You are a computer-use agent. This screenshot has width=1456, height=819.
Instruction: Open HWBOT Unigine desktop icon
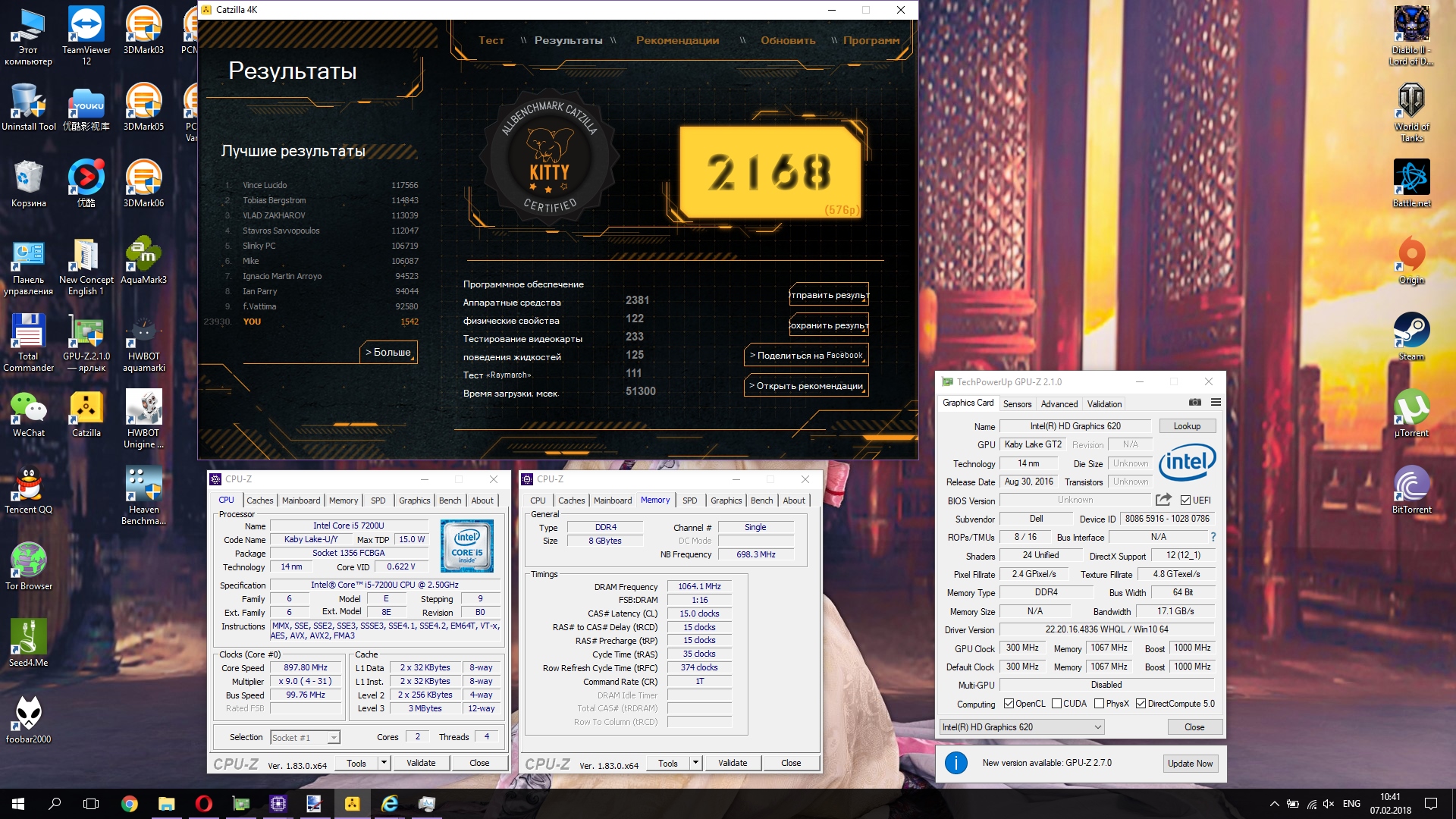click(x=143, y=419)
